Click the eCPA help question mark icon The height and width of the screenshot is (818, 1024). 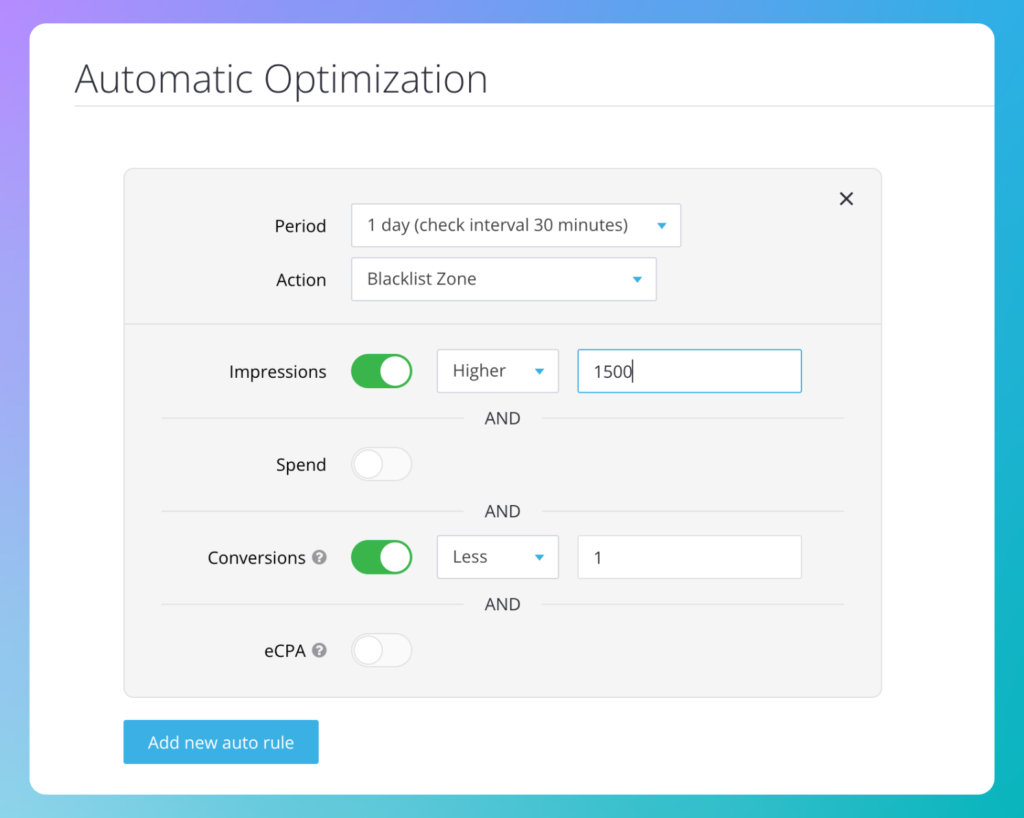click(319, 650)
